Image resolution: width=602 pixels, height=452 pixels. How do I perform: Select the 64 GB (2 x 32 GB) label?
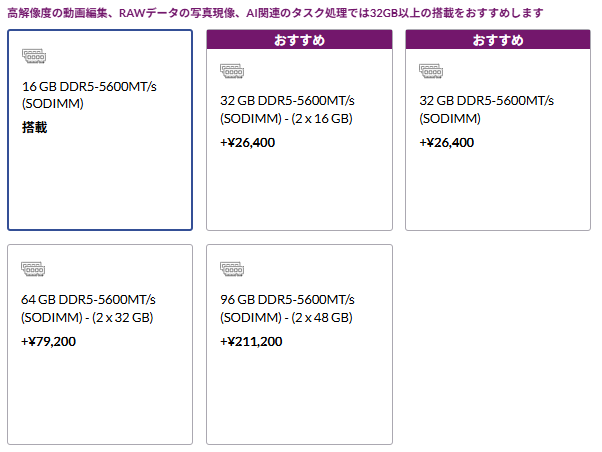coord(88,308)
